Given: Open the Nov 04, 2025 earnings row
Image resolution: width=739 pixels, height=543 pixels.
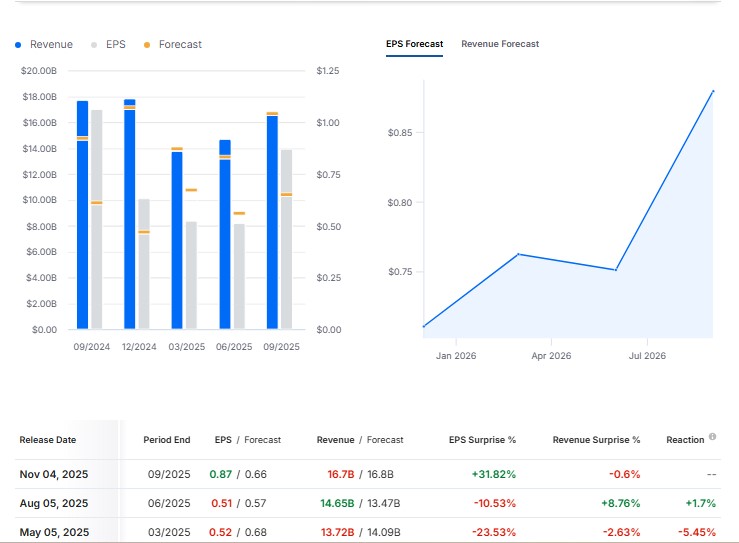Looking at the screenshot, I should [54, 474].
